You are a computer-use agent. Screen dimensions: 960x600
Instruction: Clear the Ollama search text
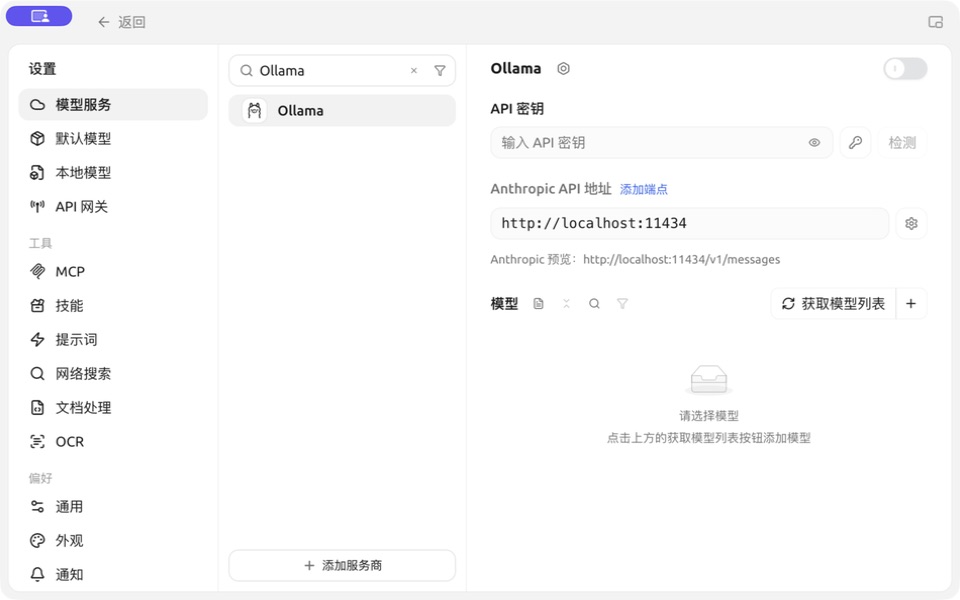[414, 70]
